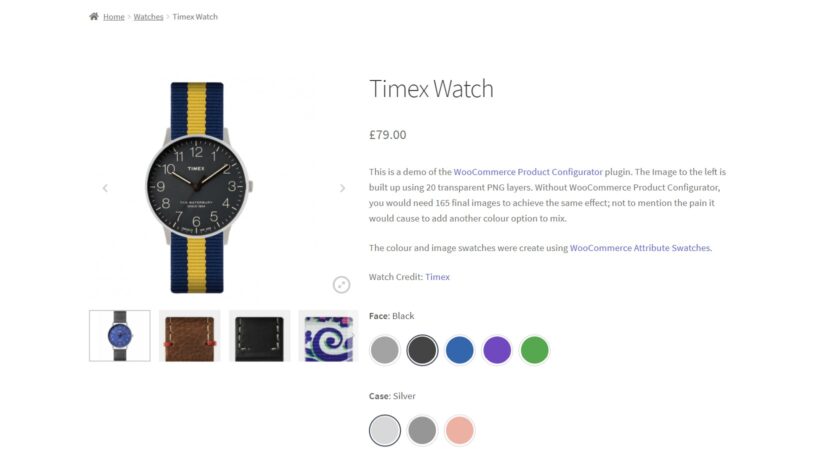Open the Watches breadcrumb link
This screenshot has width=820, height=468.
click(x=149, y=17)
